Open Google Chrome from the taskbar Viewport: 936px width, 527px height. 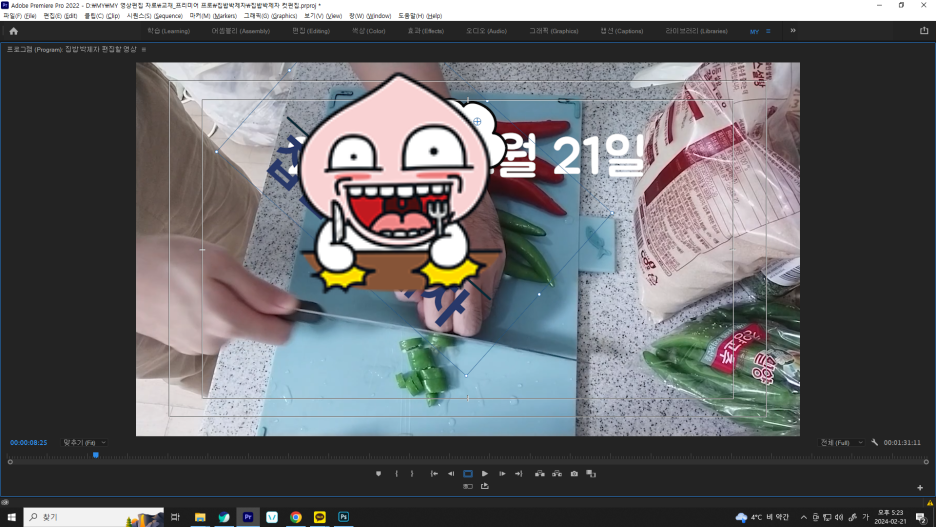click(295, 517)
